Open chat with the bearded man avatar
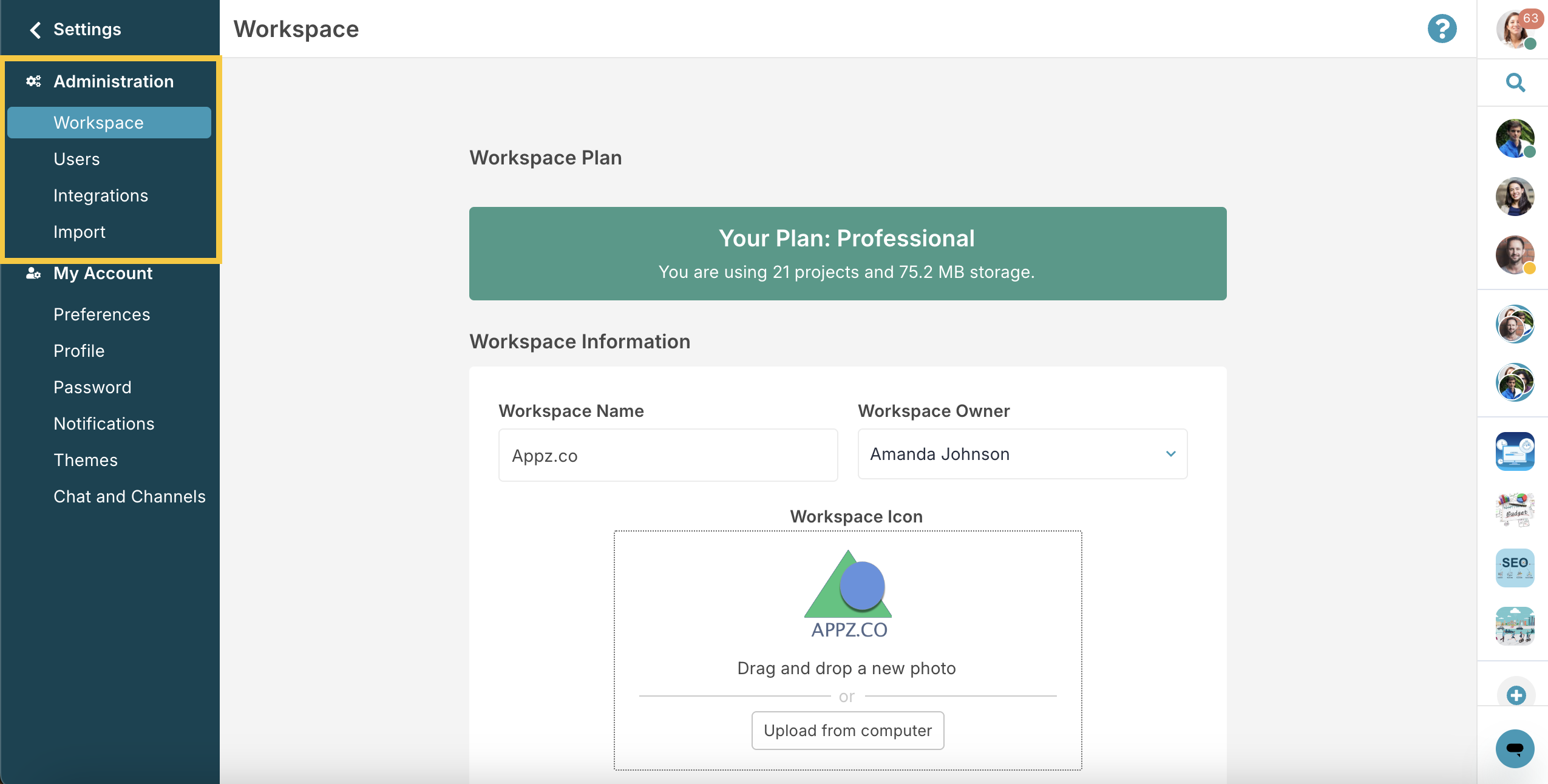The image size is (1548, 784). point(1515,255)
